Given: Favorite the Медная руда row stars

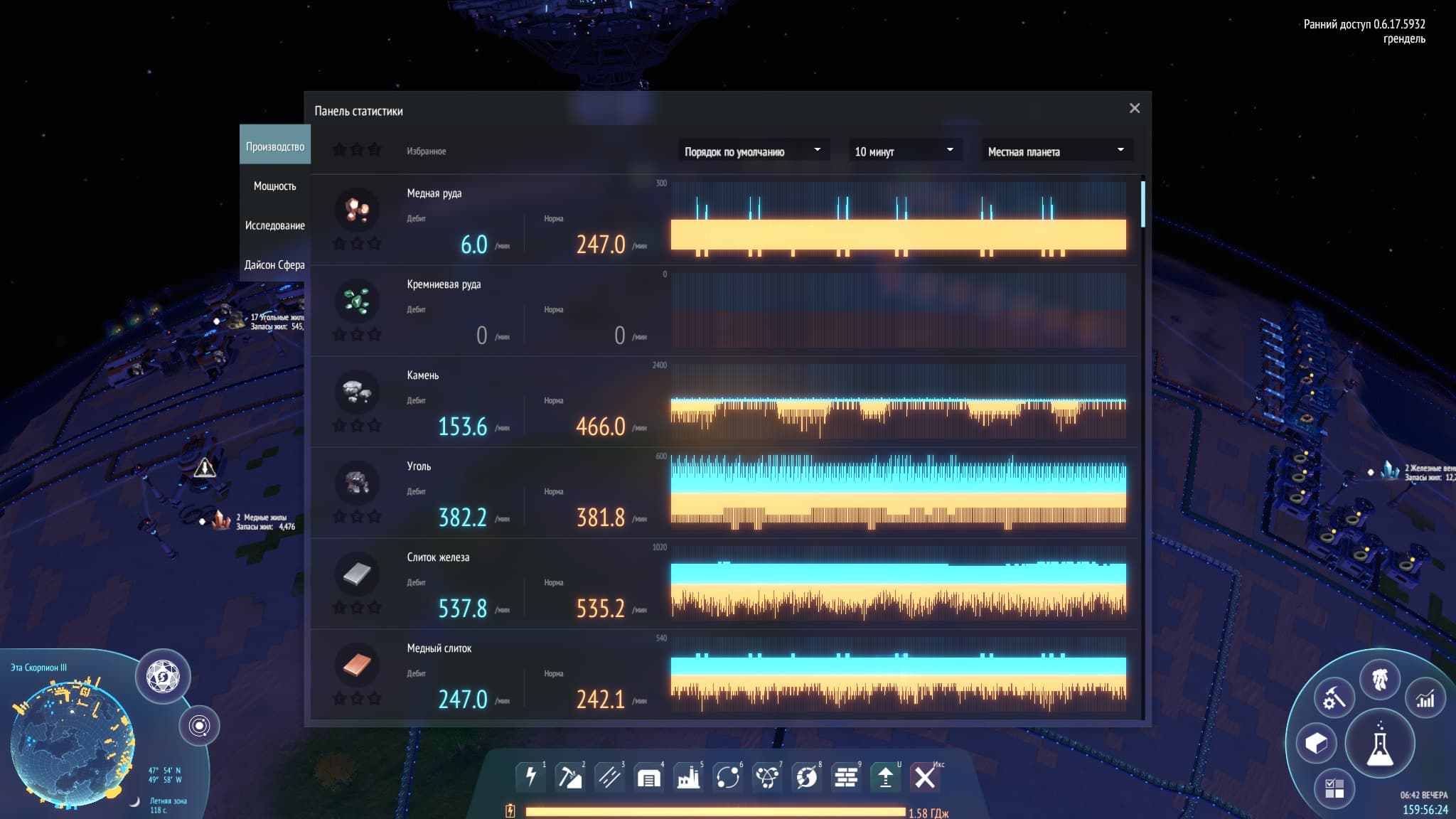Looking at the screenshot, I should [x=357, y=244].
